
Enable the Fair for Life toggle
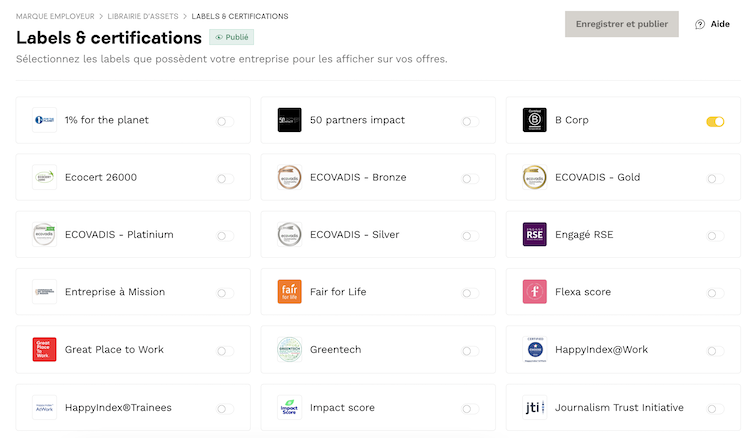coord(470,293)
